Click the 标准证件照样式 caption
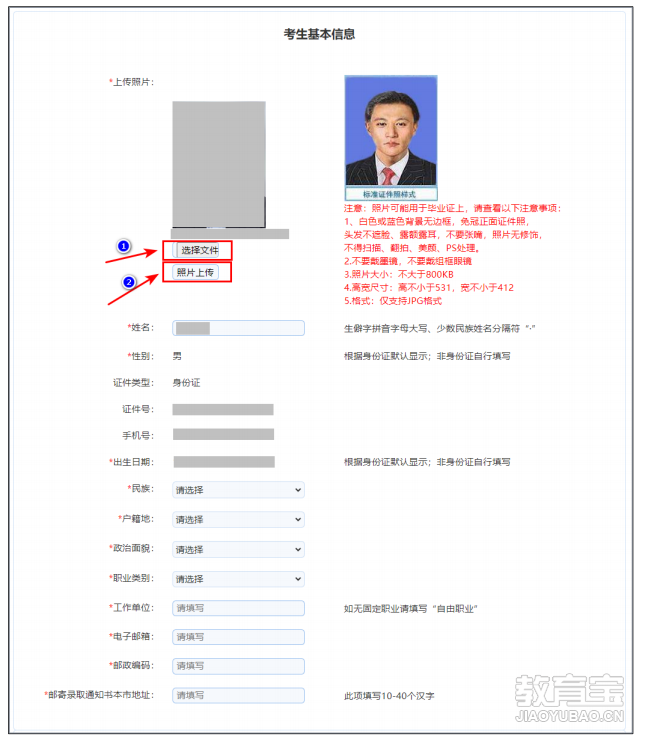Image resolution: width=645 pixels, height=745 pixels. click(391, 194)
